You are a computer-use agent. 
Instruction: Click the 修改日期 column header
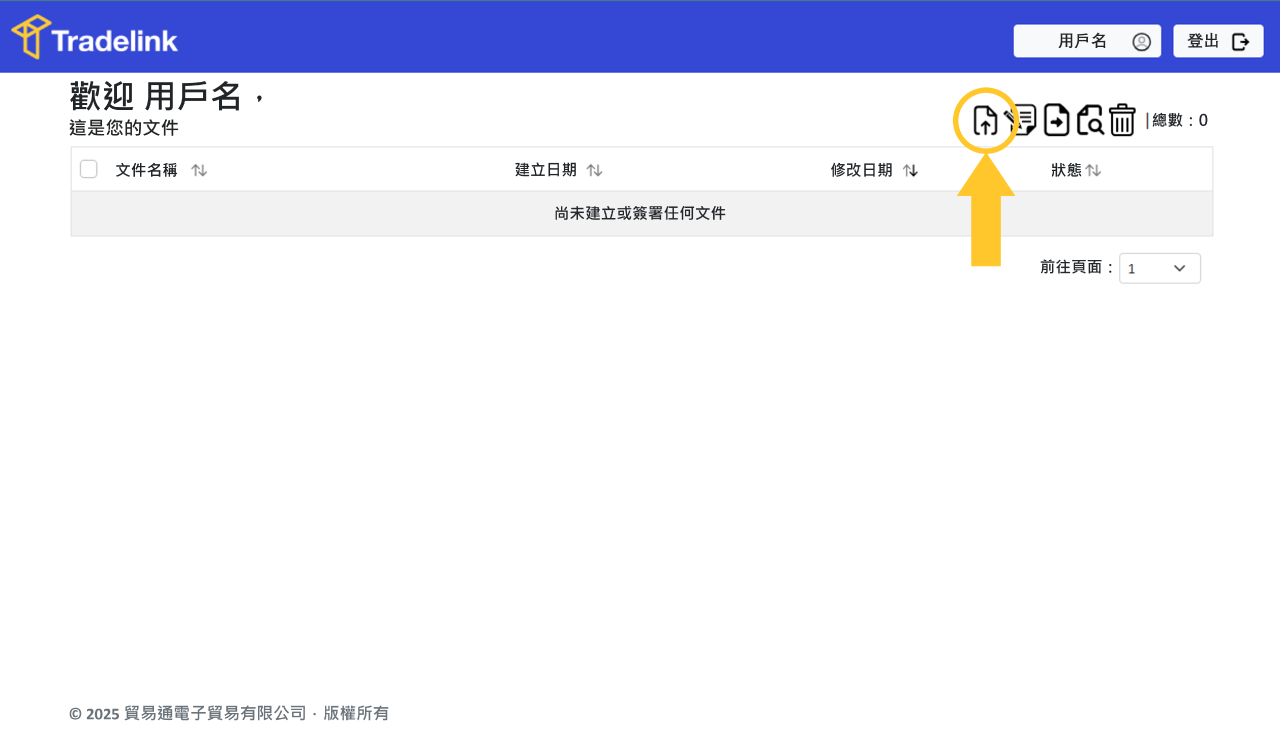click(x=861, y=170)
